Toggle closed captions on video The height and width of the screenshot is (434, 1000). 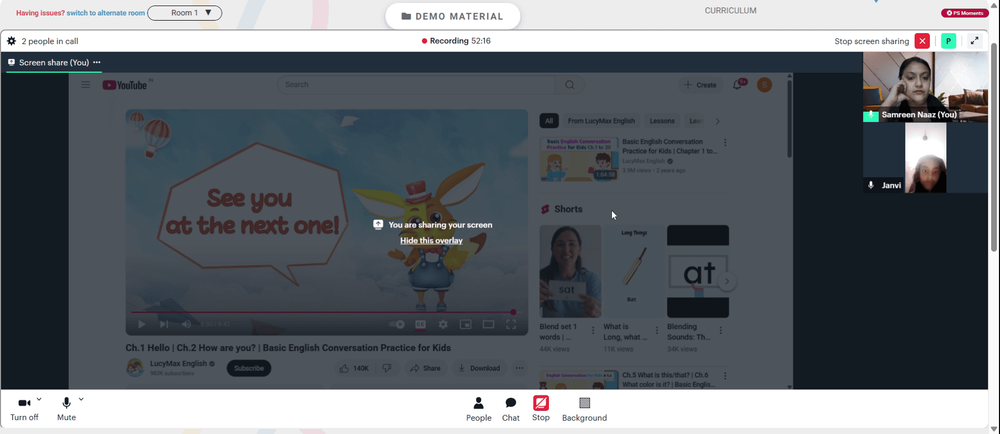pyautogui.click(x=420, y=324)
